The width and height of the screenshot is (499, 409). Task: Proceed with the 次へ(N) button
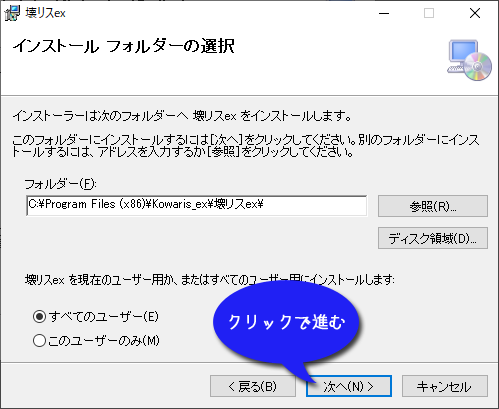(x=349, y=386)
